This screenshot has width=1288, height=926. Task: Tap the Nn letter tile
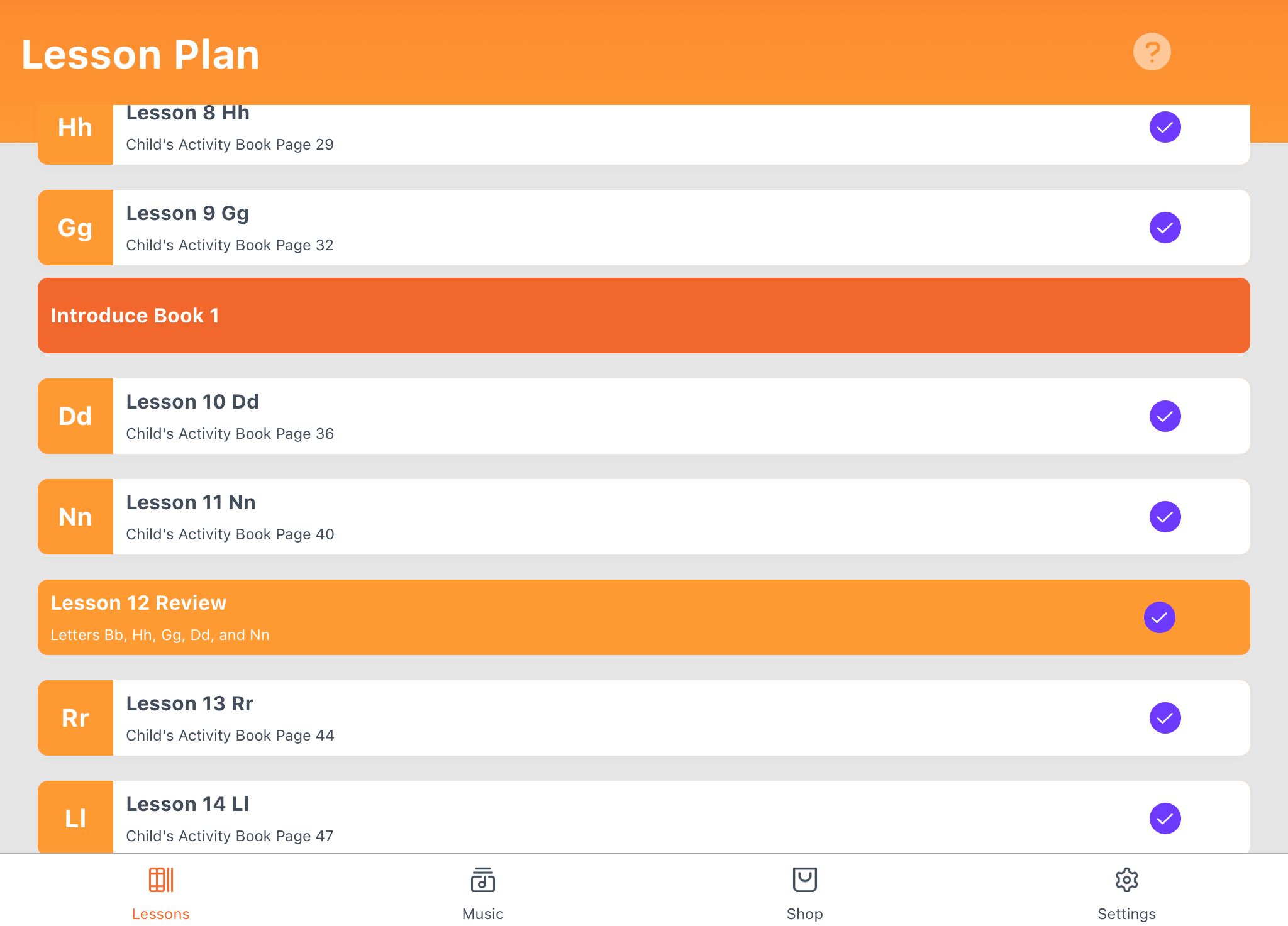coord(75,517)
